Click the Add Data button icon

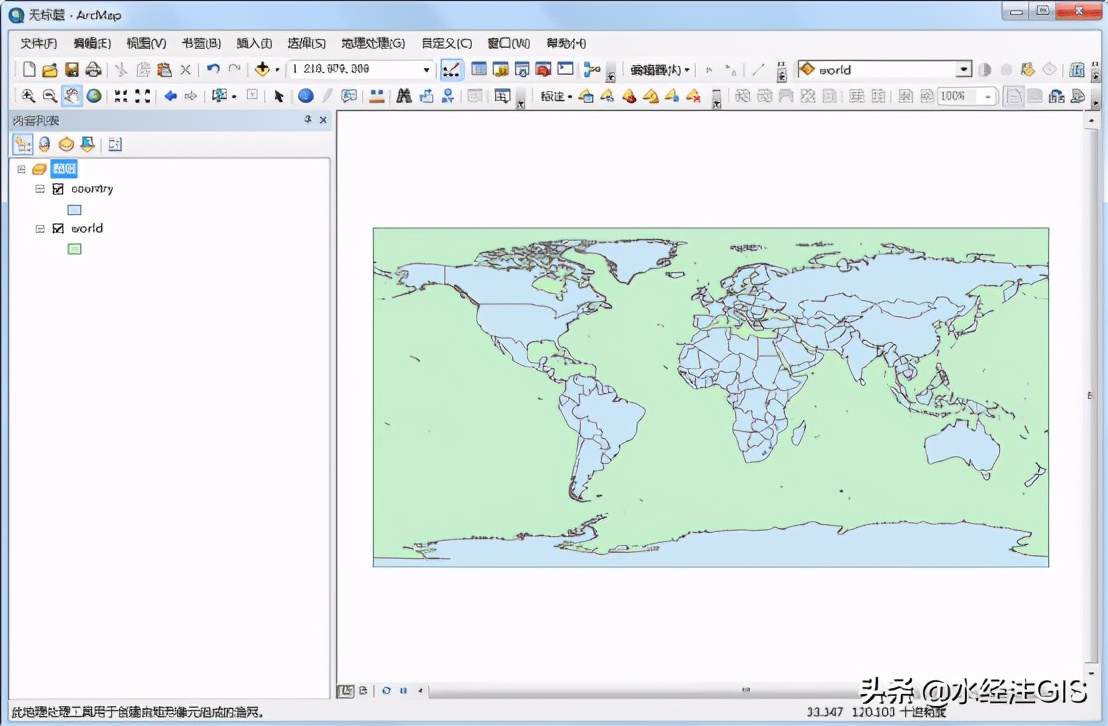click(262, 70)
